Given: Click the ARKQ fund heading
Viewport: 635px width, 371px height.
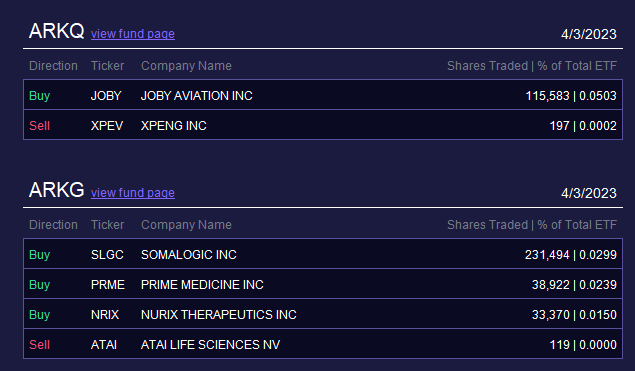Looking at the screenshot, I should 56,31.
